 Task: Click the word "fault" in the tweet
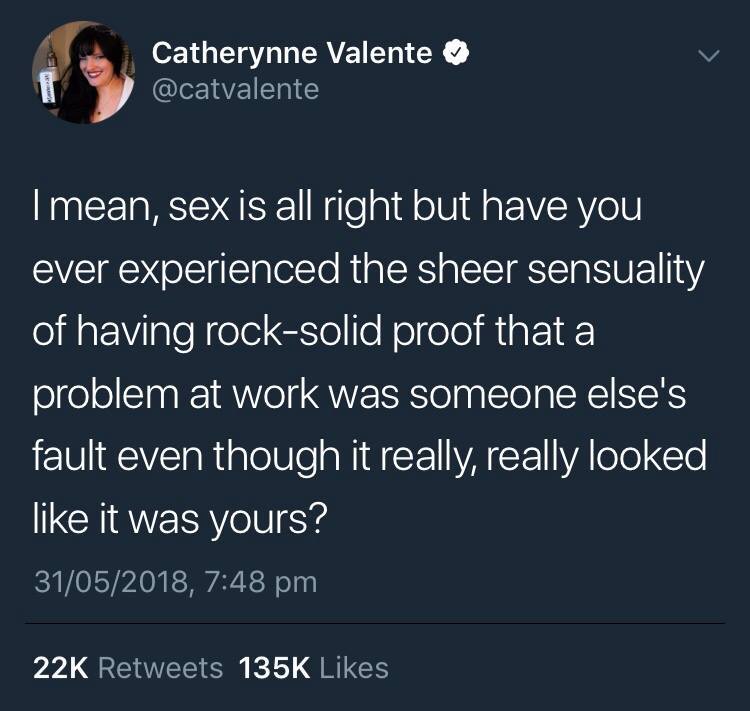pos(67,454)
